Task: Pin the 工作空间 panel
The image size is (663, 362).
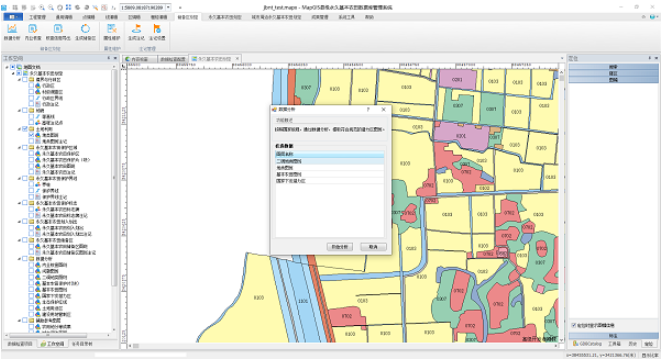Action: 108,58
